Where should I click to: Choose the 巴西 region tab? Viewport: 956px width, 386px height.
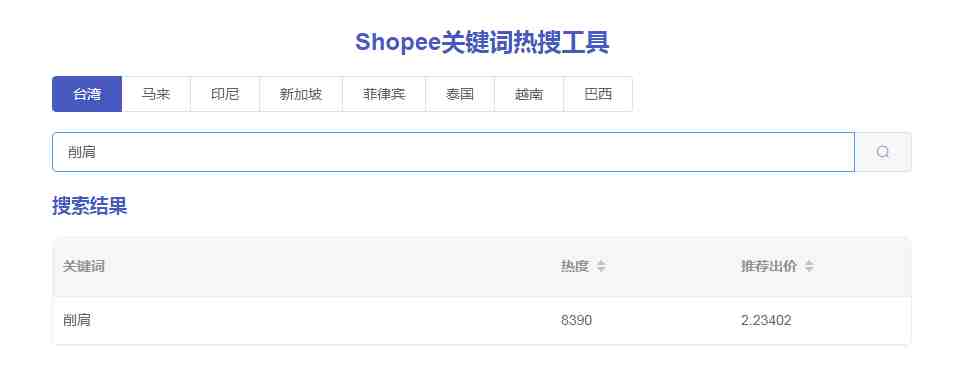pyautogui.click(x=598, y=94)
